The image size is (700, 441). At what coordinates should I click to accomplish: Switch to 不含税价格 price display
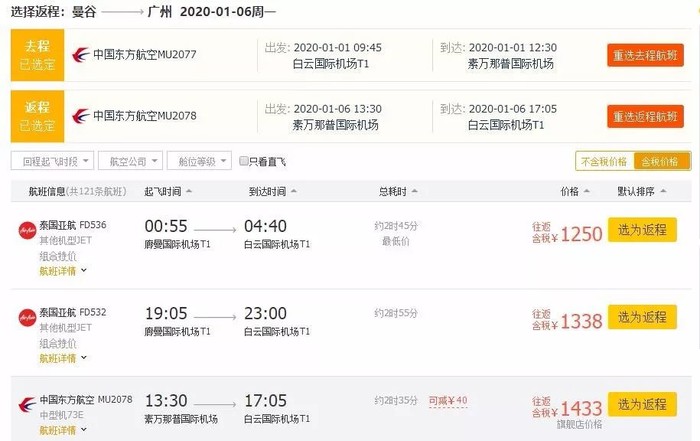coord(604,161)
